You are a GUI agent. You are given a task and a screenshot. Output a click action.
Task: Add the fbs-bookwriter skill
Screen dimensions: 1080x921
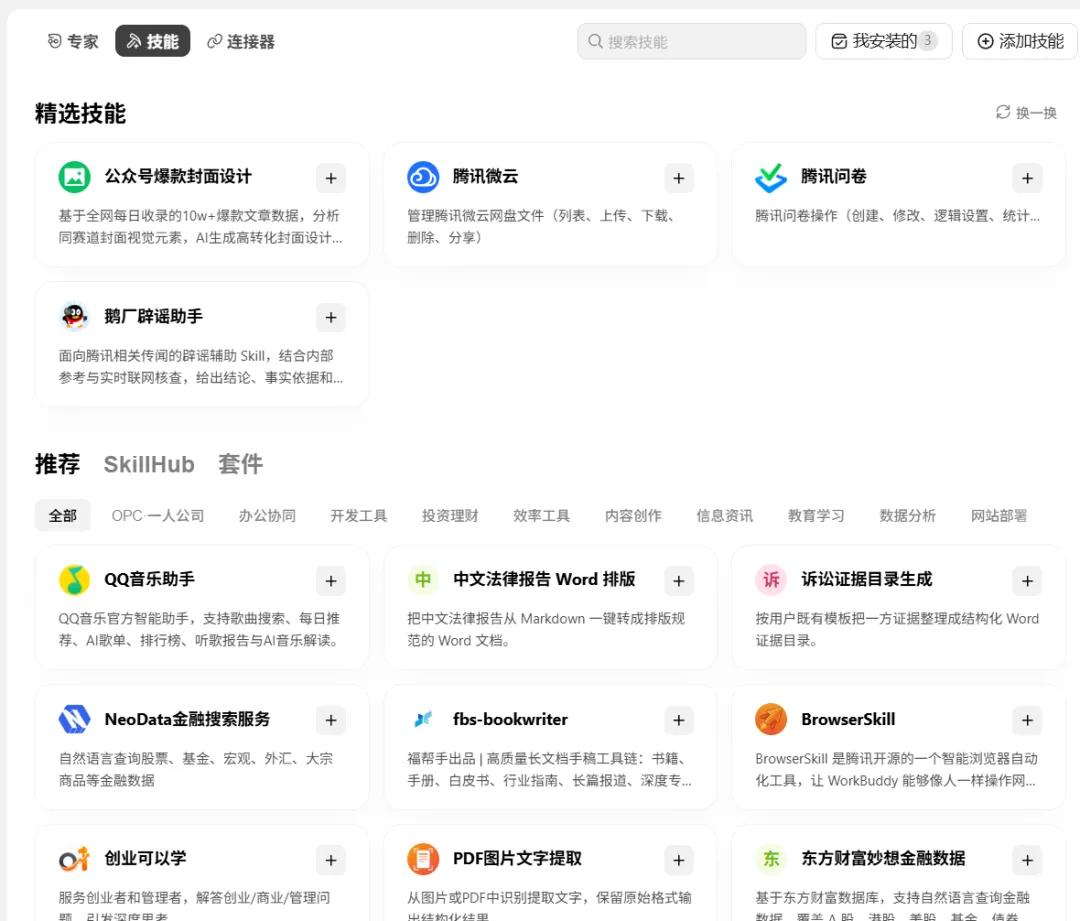678,720
